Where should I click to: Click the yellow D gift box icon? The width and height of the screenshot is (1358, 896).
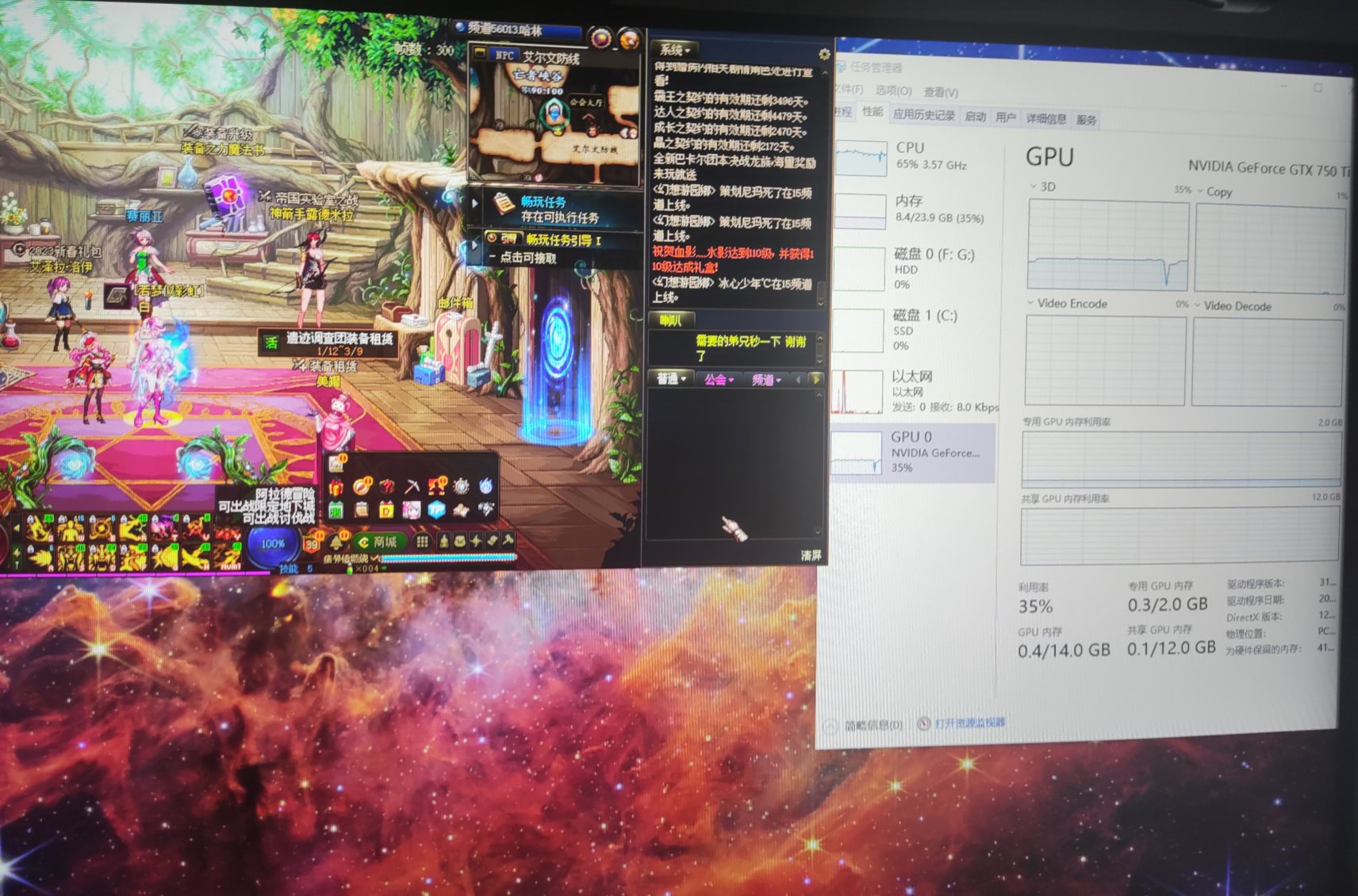386,510
